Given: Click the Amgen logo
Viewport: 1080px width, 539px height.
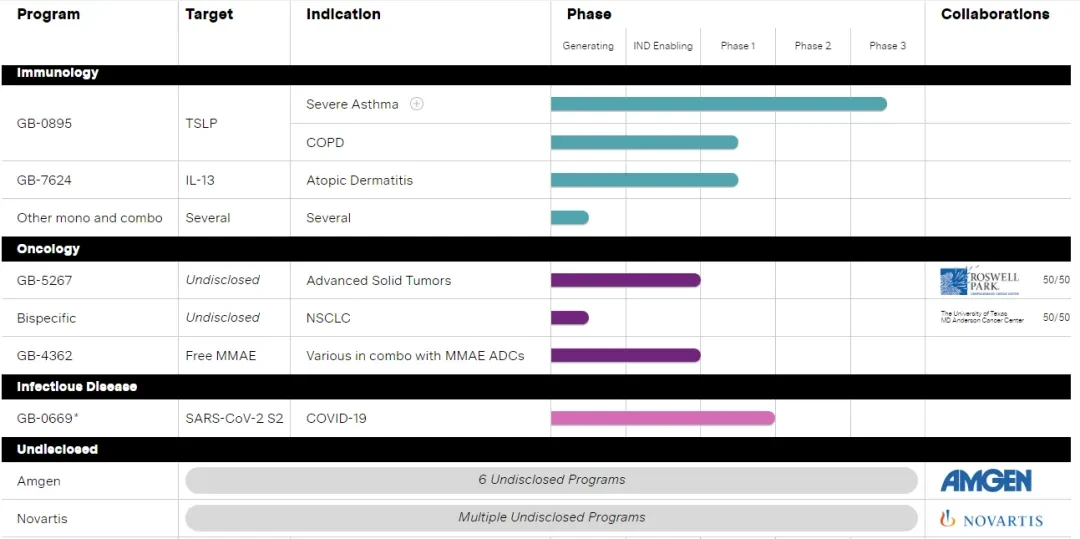Looking at the screenshot, I should 986,480.
